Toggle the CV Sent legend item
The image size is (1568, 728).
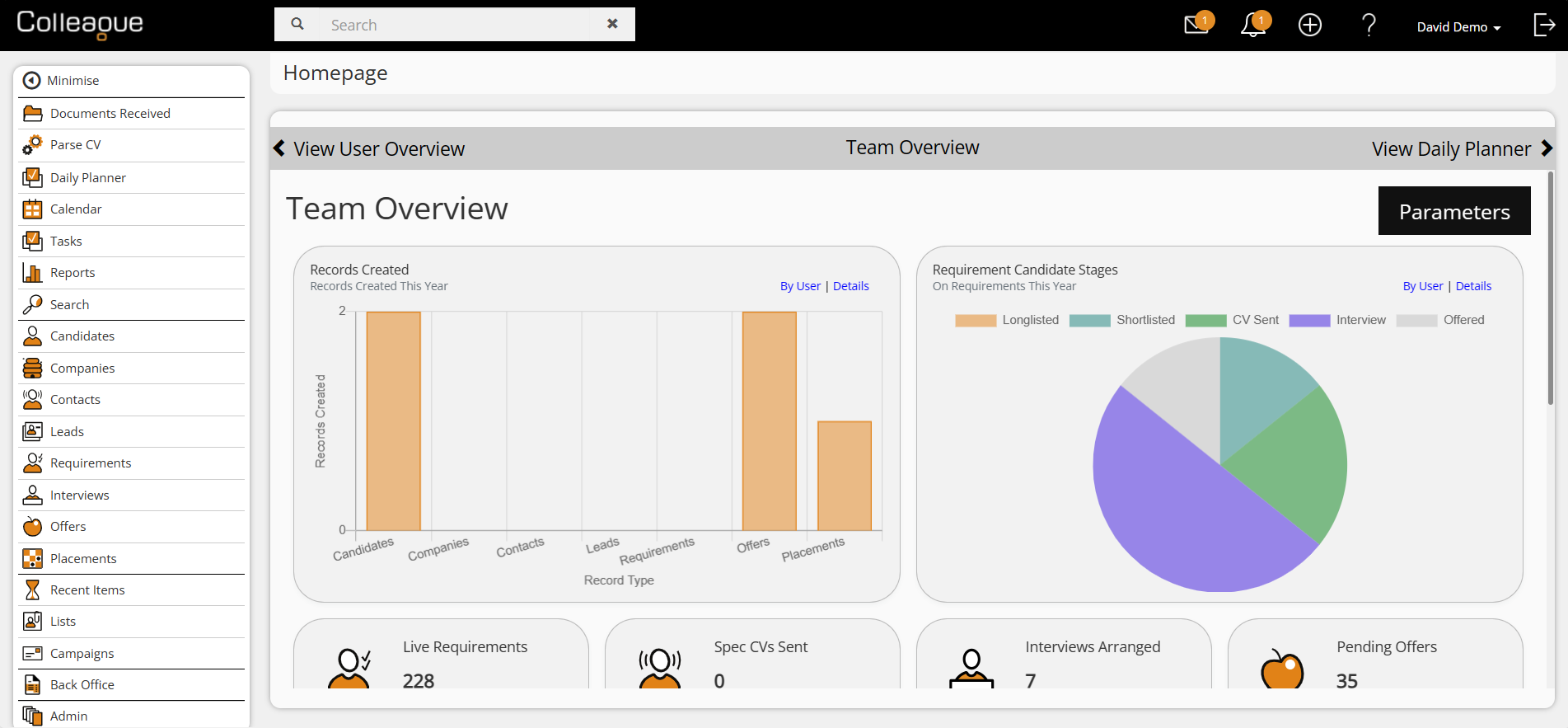1232,320
